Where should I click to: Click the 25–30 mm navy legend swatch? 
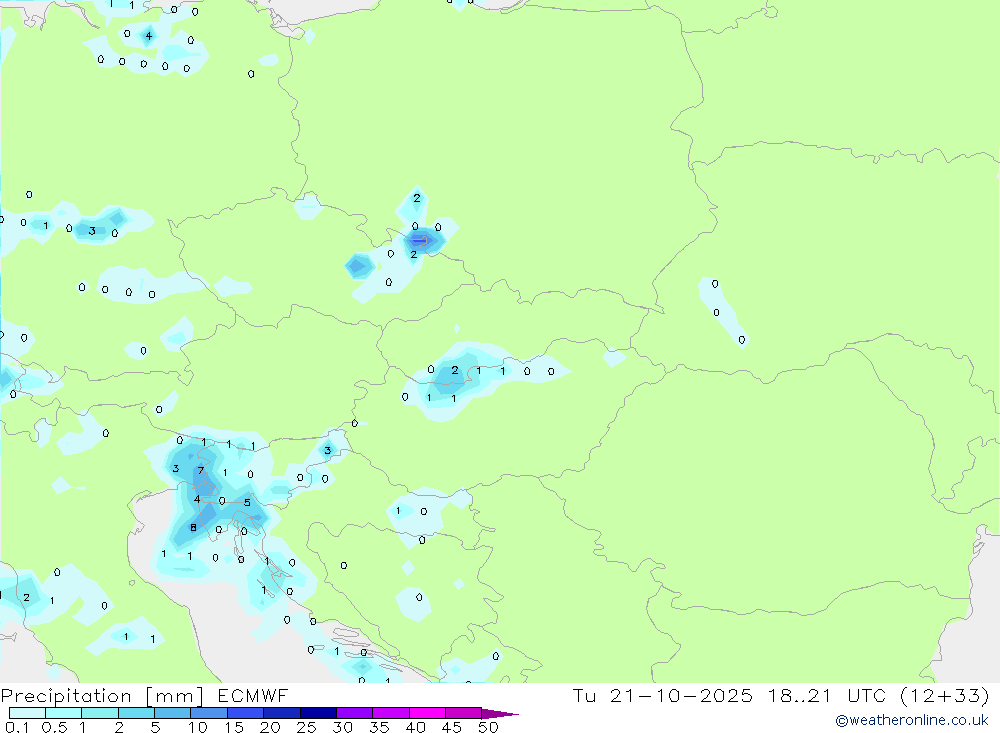(318, 713)
